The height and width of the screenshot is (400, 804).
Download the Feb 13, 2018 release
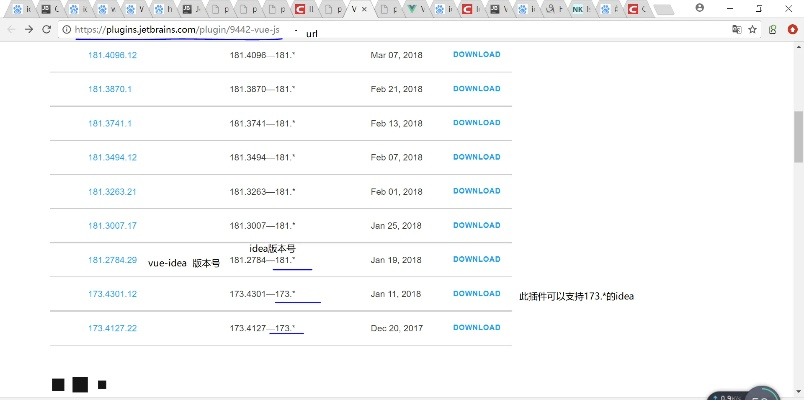pos(477,123)
